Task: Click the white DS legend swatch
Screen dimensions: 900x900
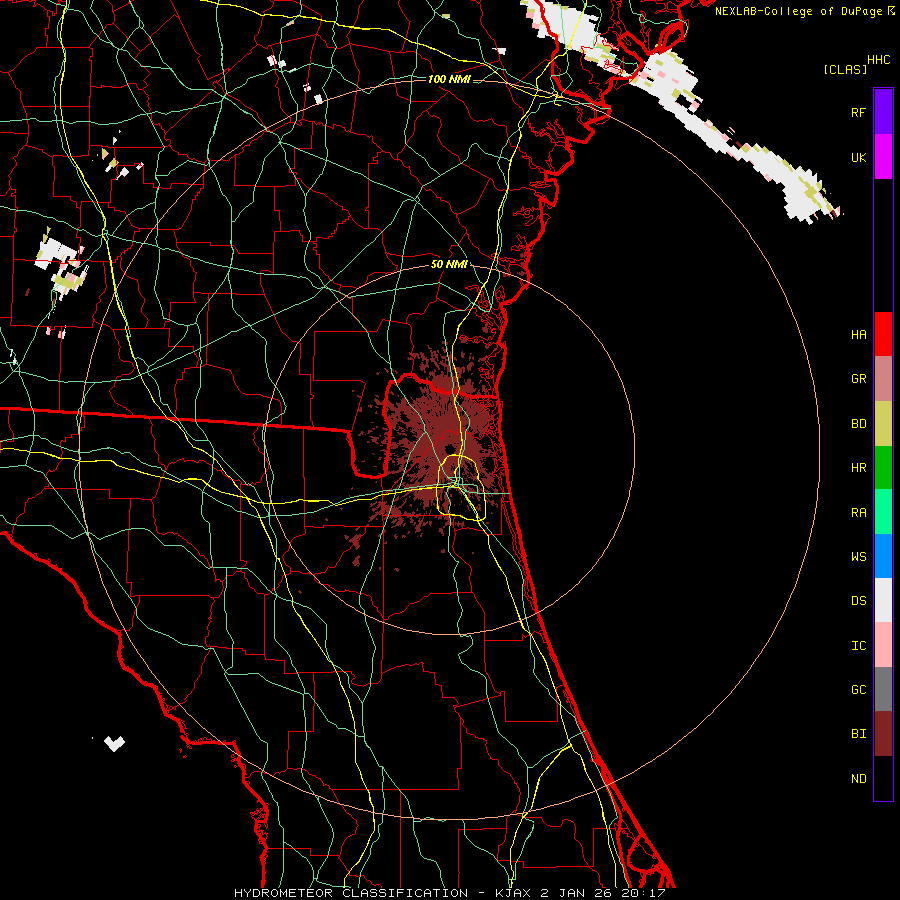Action: pos(883,600)
